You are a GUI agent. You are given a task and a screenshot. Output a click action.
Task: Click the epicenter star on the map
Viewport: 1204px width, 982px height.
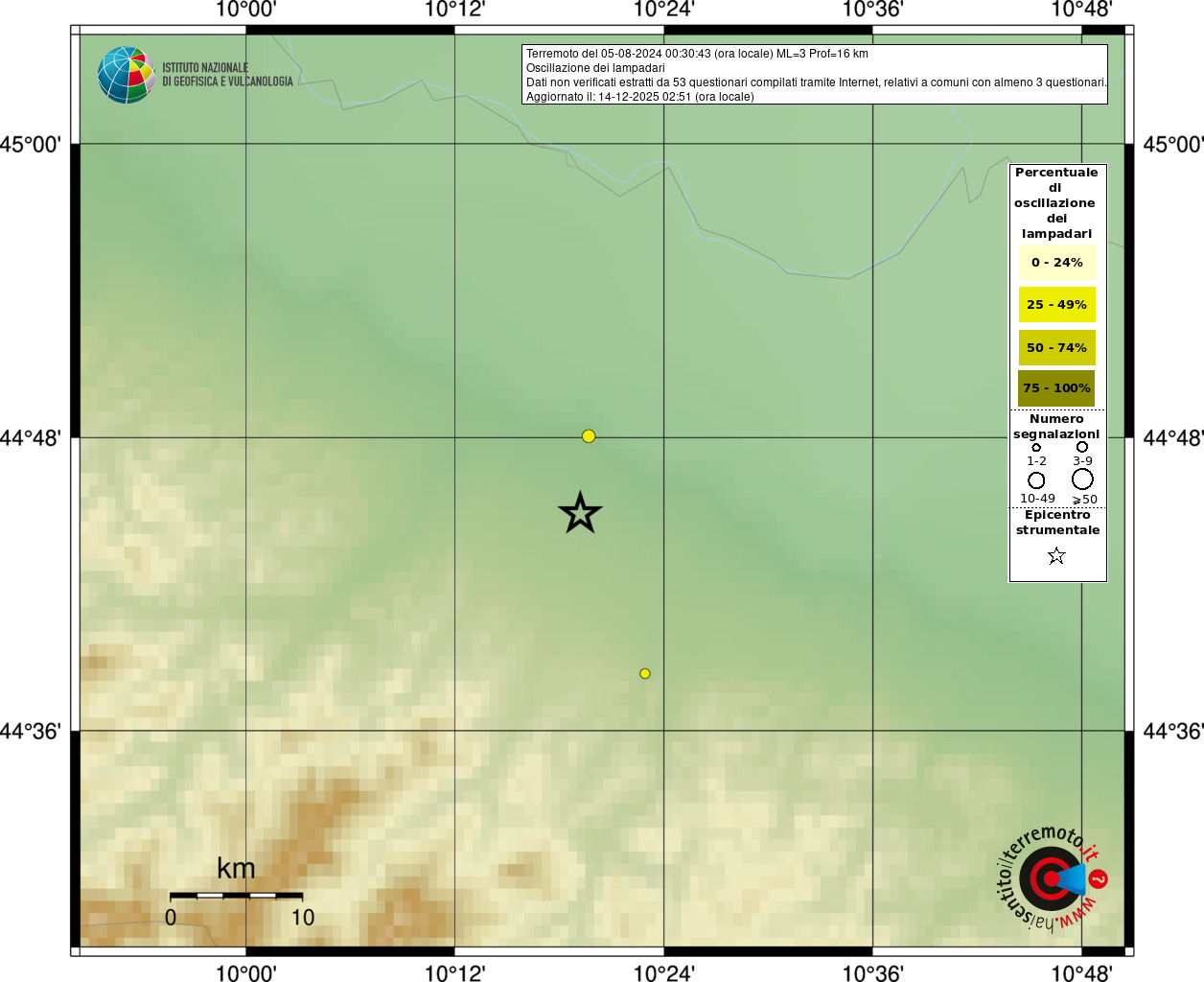click(x=580, y=513)
